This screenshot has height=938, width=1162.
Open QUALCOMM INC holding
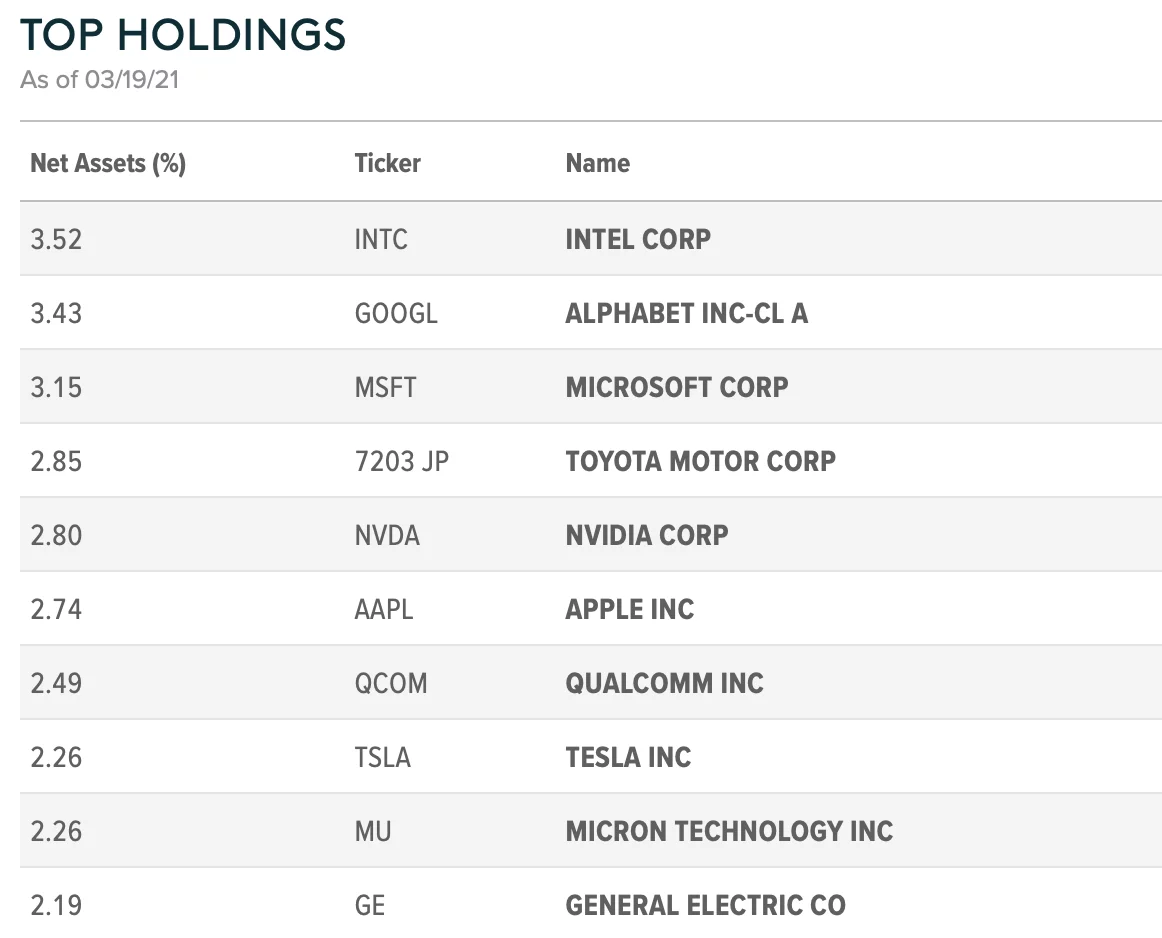[664, 683]
